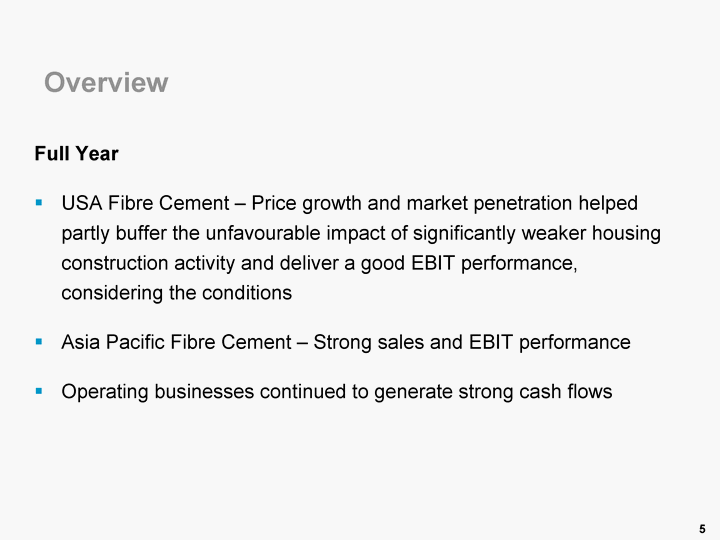Click the line considering the conditions
The height and width of the screenshot is (540, 720).
[x=176, y=294]
